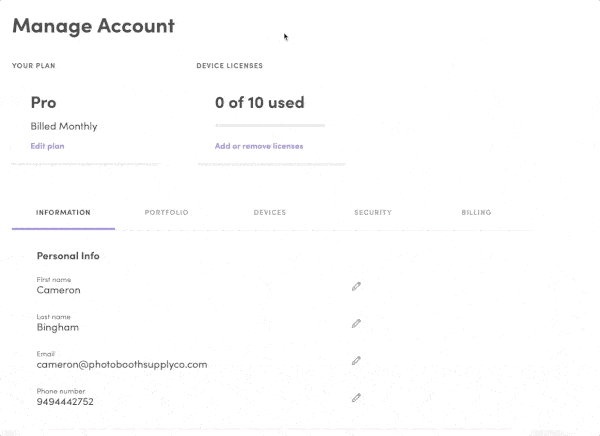Open the Security tab
The height and width of the screenshot is (436, 600).
(x=373, y=212)
